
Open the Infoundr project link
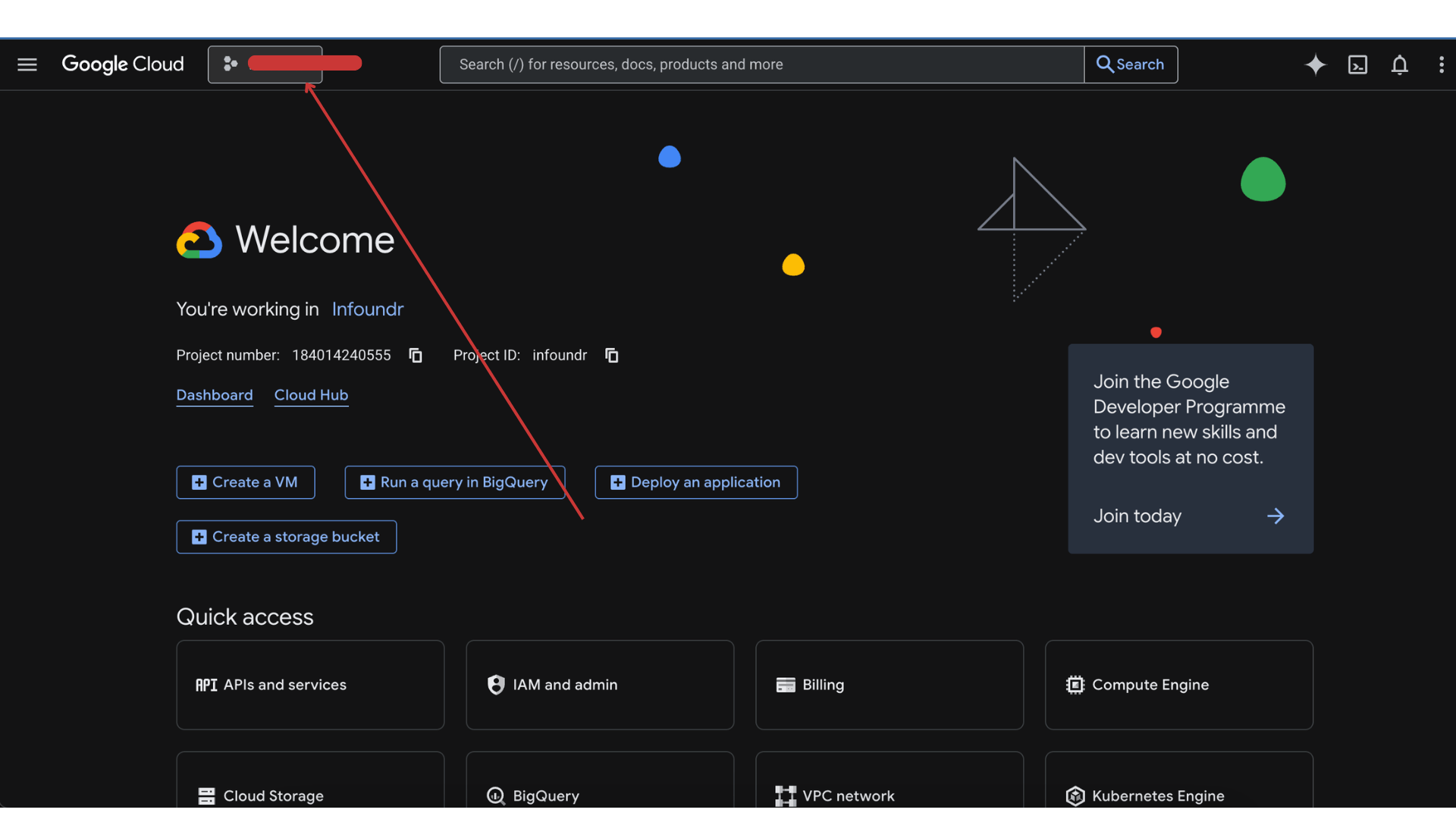[367, 309]
